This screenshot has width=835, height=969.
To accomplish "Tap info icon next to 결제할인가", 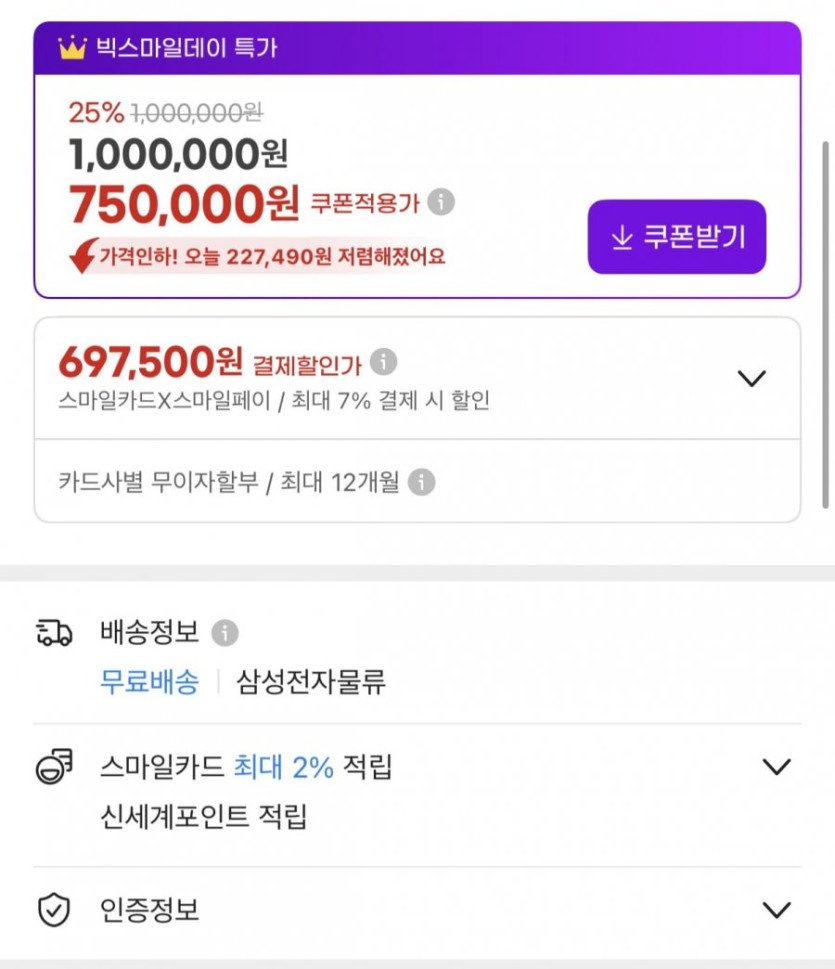I will [x=383, y=362].
